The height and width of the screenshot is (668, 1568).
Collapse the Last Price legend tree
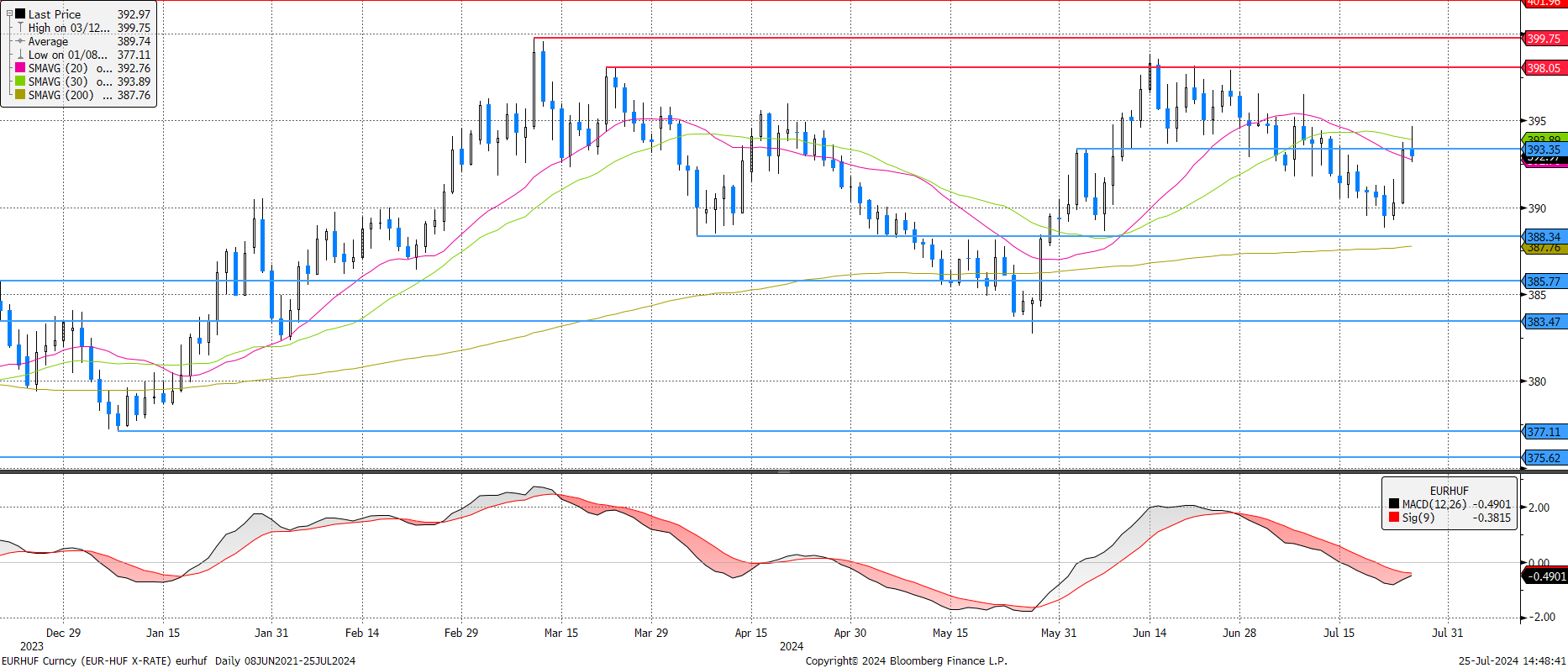[x=9, y=13]
